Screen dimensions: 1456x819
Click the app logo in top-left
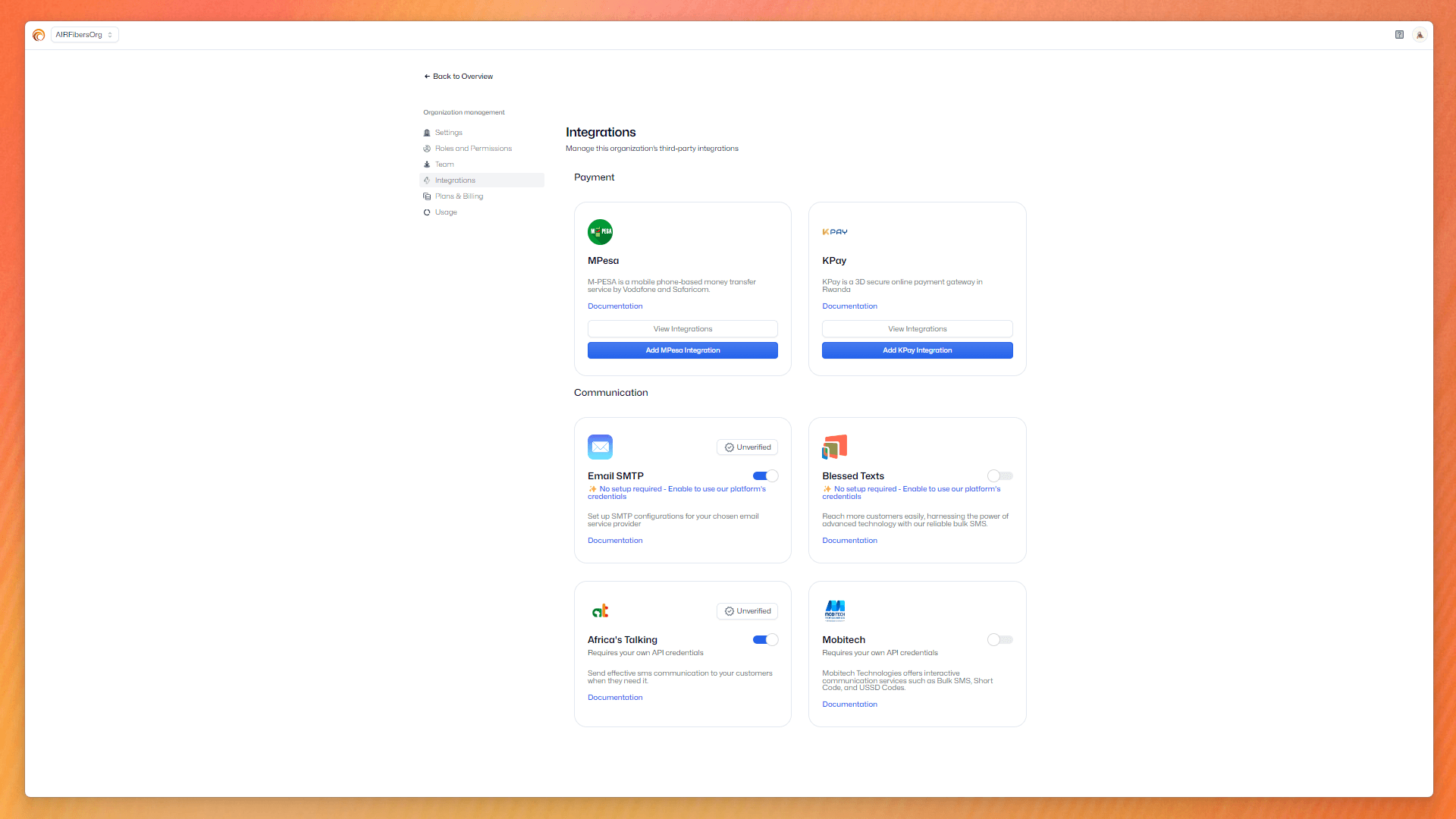tap(39, 35)
